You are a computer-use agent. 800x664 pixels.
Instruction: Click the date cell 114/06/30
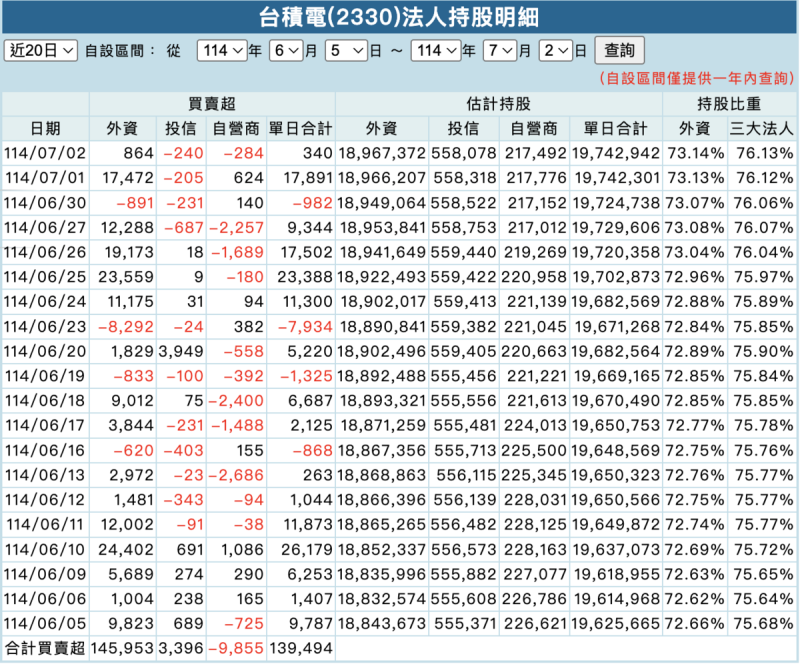point(45,203)
